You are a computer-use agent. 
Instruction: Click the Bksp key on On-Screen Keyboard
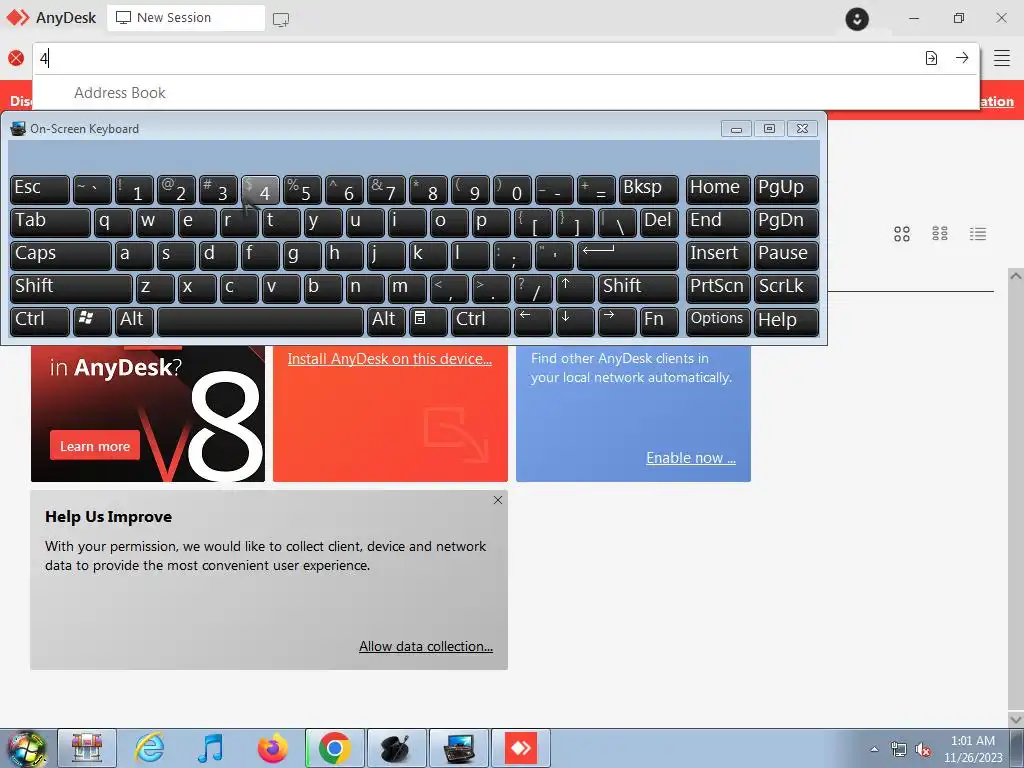[x=648, y=189]
